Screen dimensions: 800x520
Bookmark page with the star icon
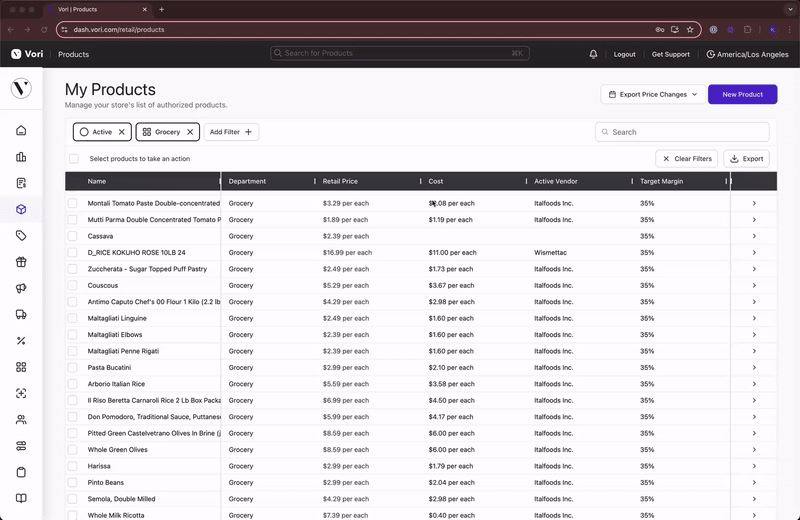tap(690, 30)
